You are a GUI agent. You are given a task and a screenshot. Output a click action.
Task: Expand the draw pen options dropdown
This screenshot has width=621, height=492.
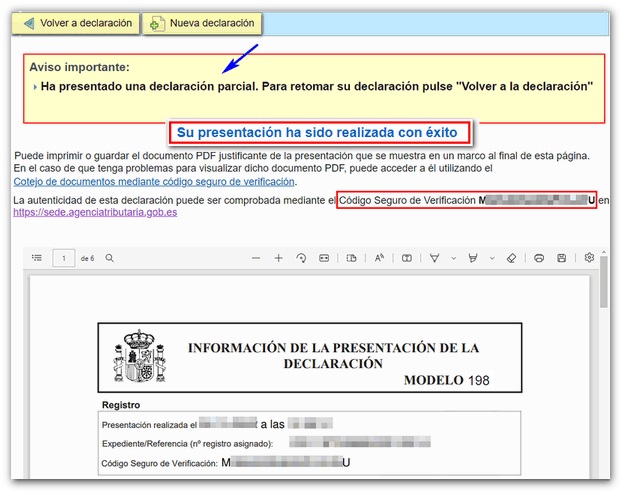point(454,258)
